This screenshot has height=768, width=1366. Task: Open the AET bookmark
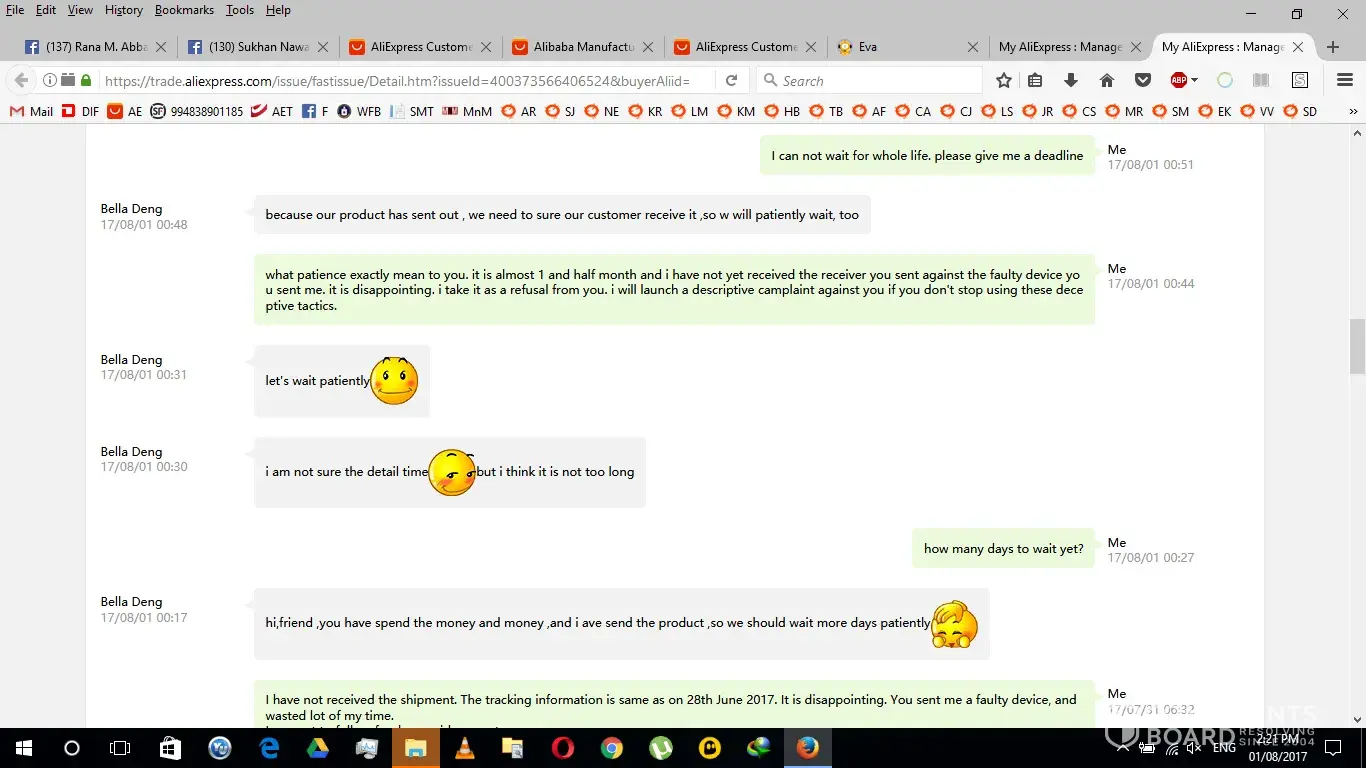(x=272, y=111)
